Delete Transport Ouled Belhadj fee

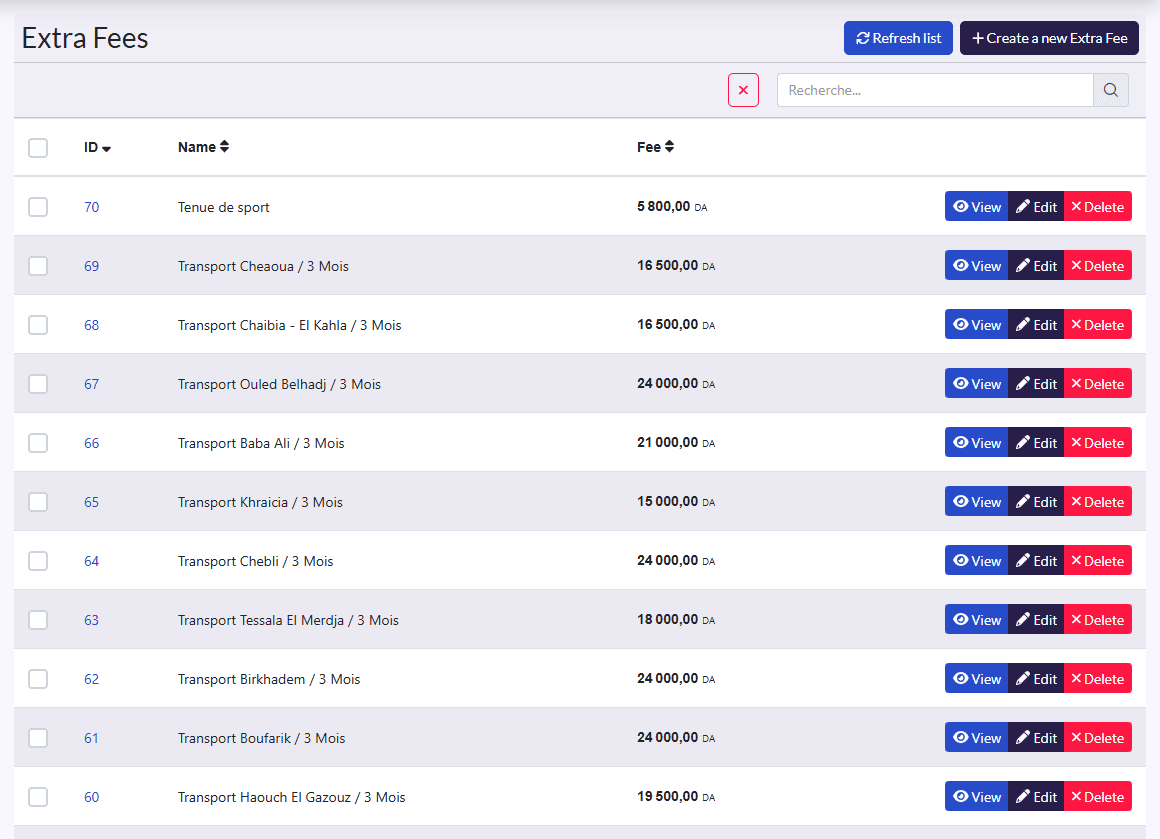coord(1098,383)
